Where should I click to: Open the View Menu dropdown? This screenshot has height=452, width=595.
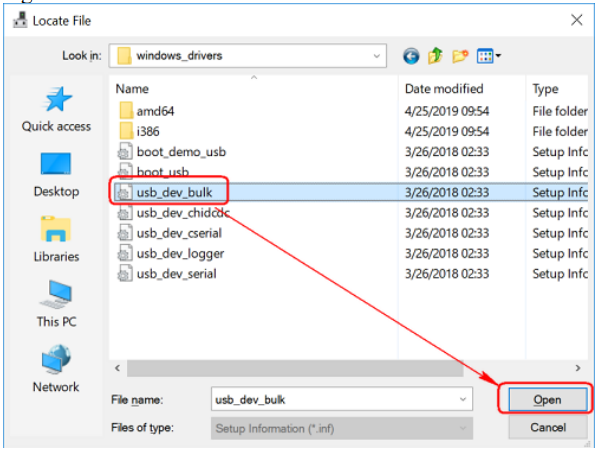489,56
